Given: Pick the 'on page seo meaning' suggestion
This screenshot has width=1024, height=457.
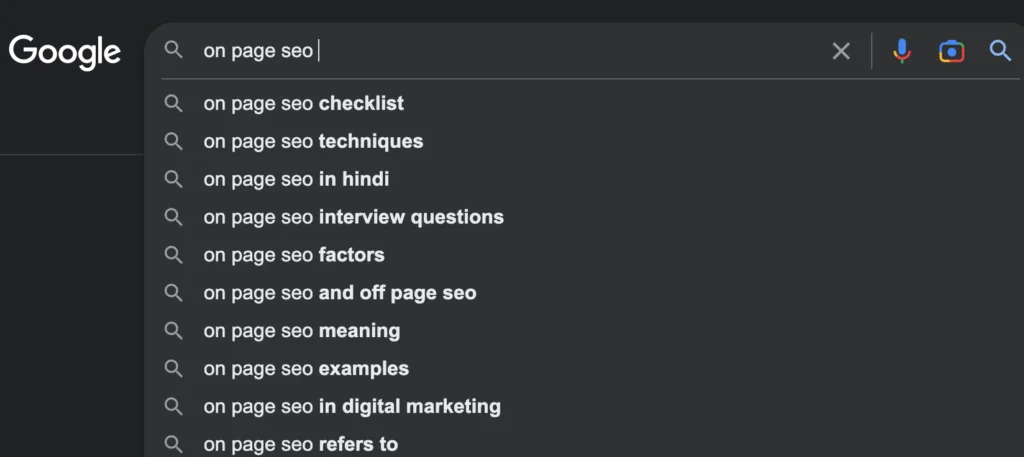Looking at the screenshot, I should tap(301, 330).
